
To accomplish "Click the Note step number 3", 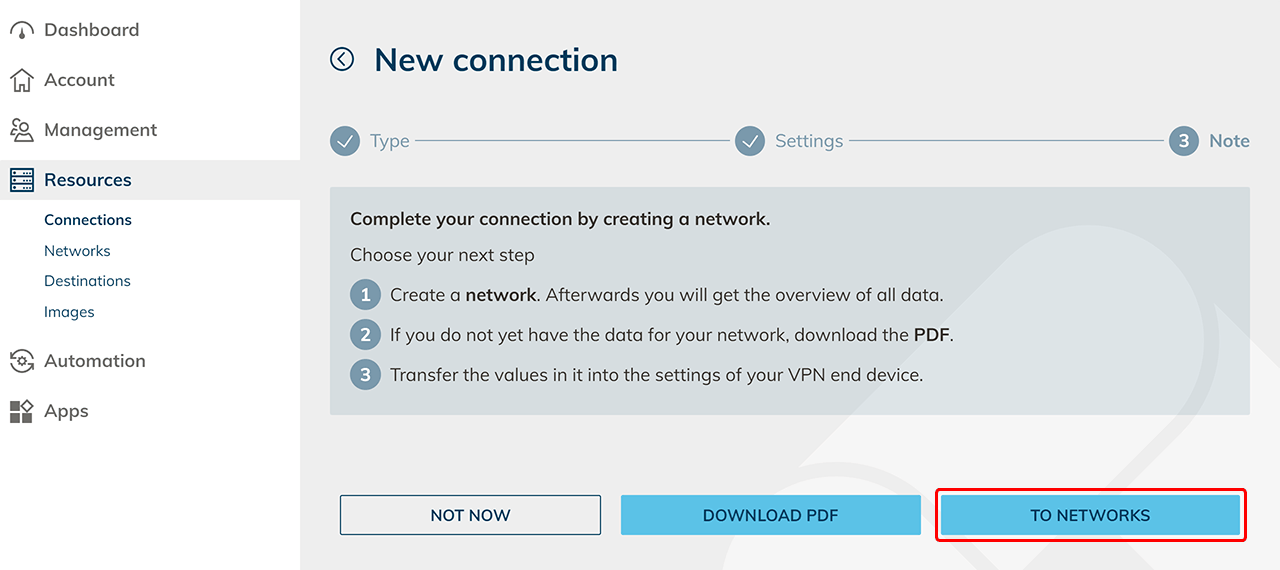I will click(1184, 141).
